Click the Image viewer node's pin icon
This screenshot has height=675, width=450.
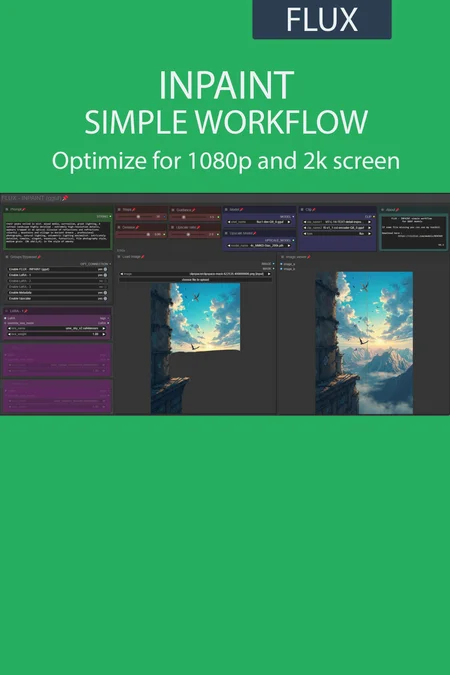[309, 257]
